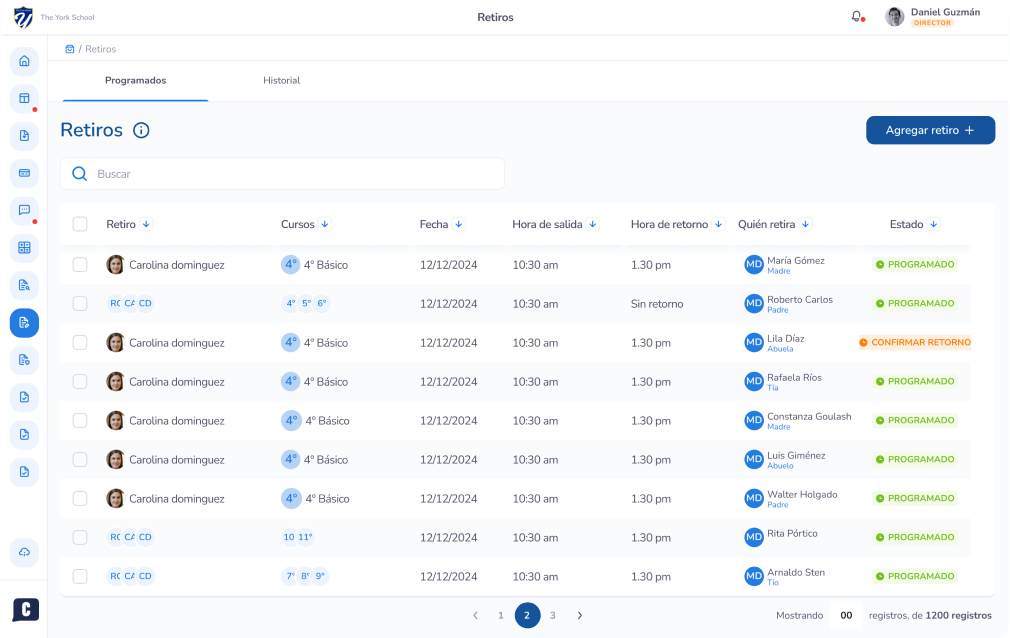Sort by the Hora de salida arrow

tap(593, 224)
